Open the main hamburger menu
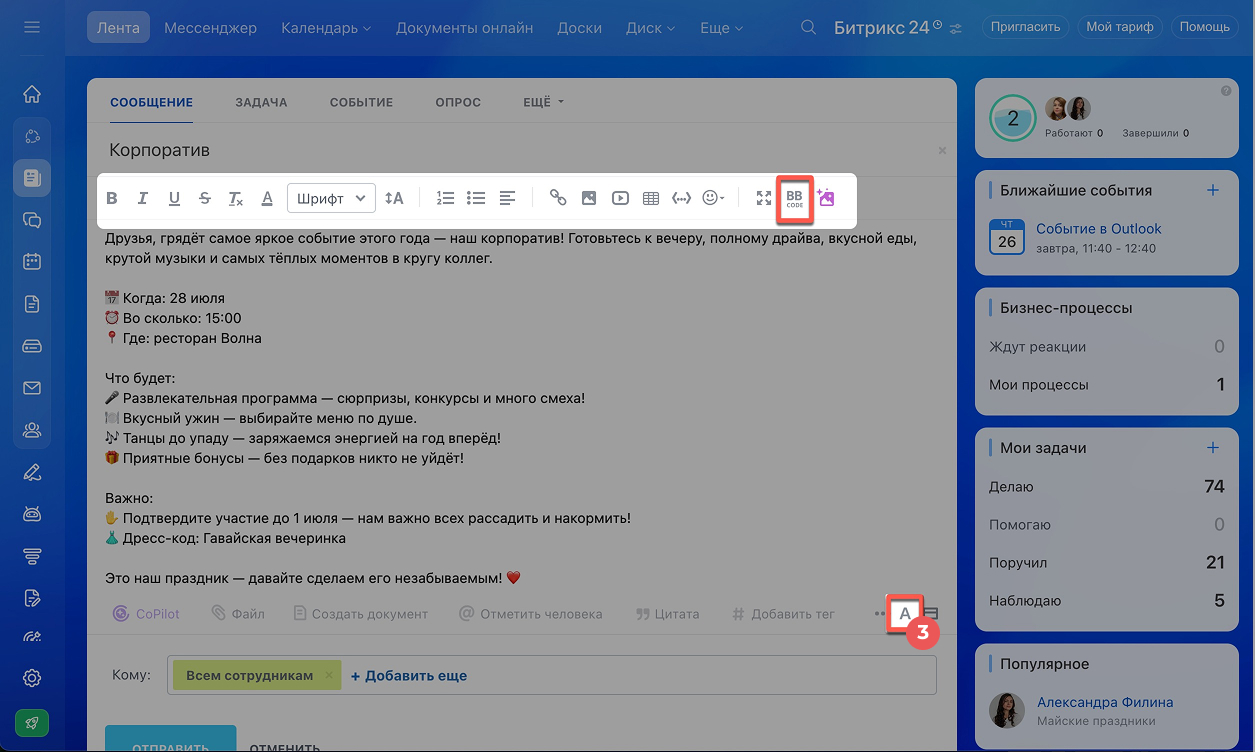The image size is (1255, 752). (x=32, y=27)
